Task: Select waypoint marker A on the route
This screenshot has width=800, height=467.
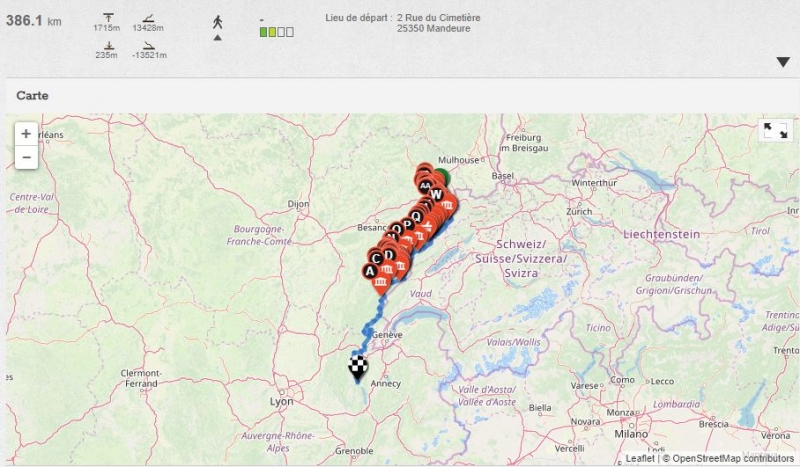Action: pyautogui.click(x=371, y=270)
